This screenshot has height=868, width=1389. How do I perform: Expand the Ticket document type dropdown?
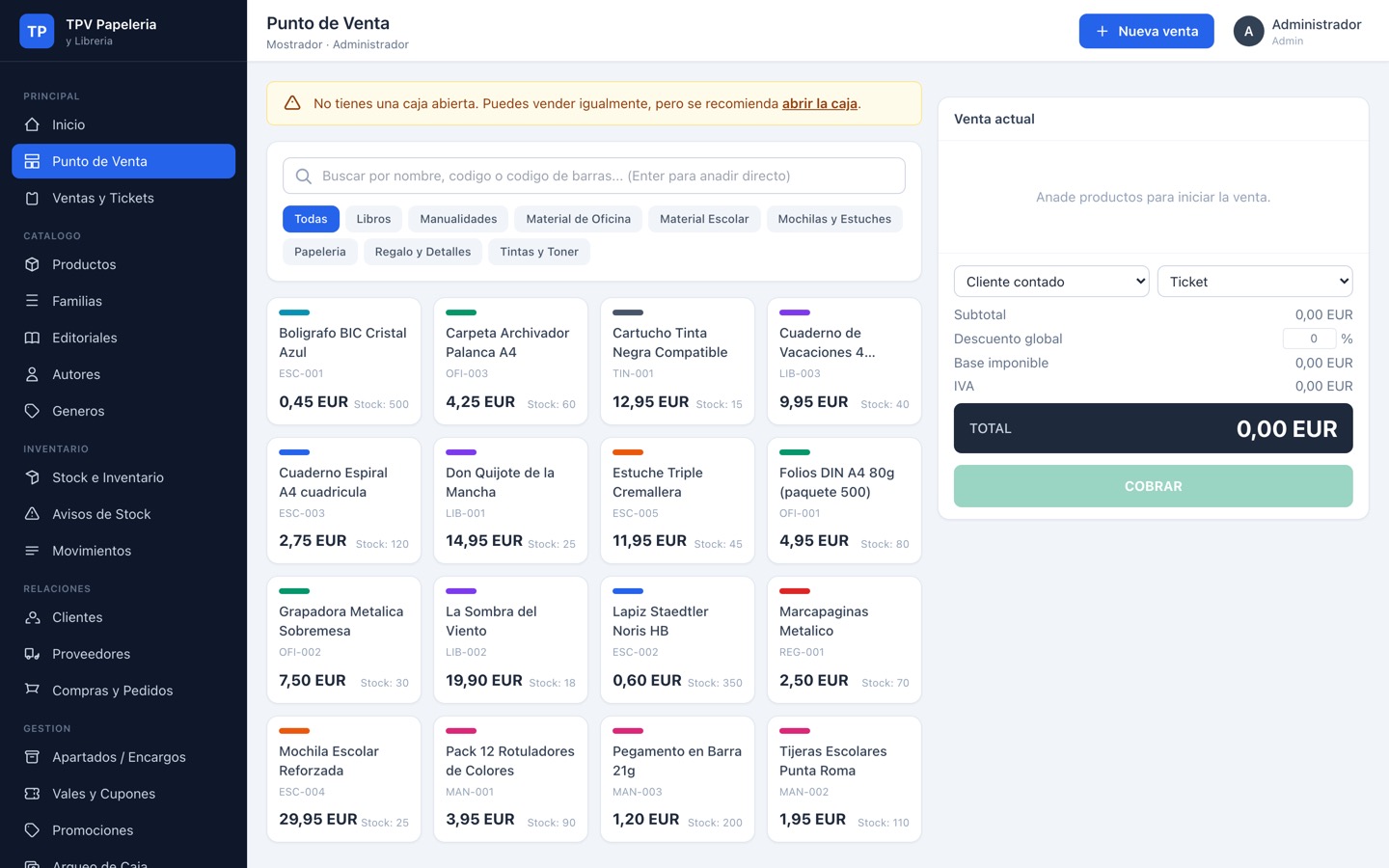click(x=1255, y=282)
